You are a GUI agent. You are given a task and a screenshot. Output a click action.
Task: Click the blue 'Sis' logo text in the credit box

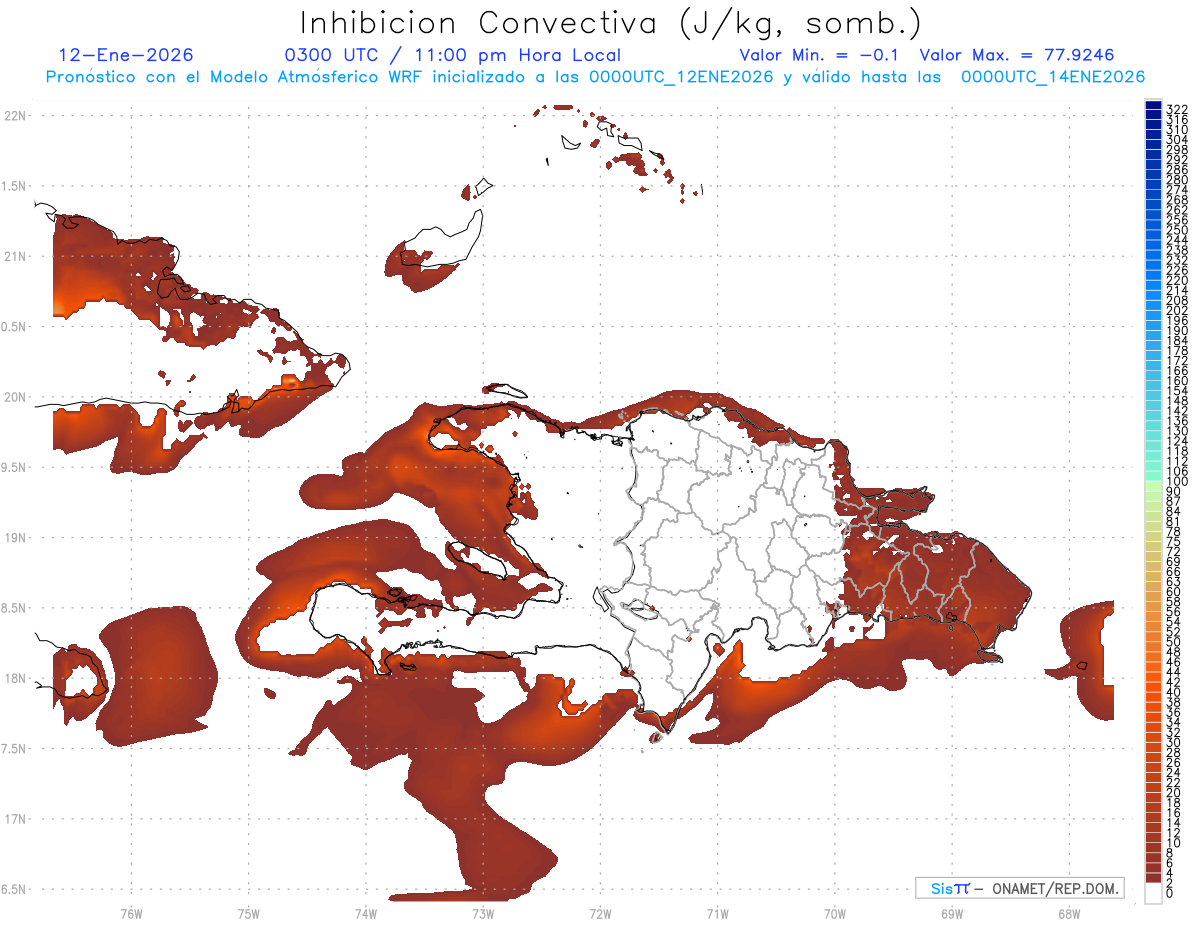(942, 888)
